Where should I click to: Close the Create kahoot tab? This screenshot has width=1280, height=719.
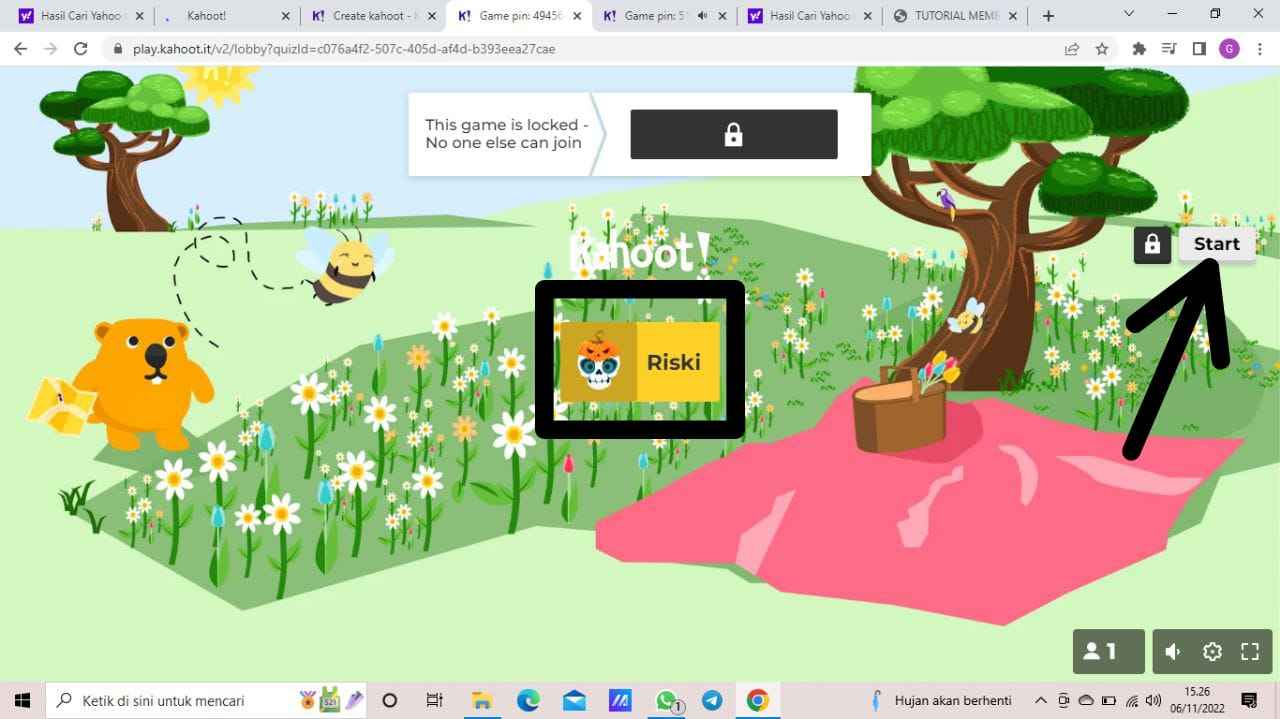pos(430,16)
